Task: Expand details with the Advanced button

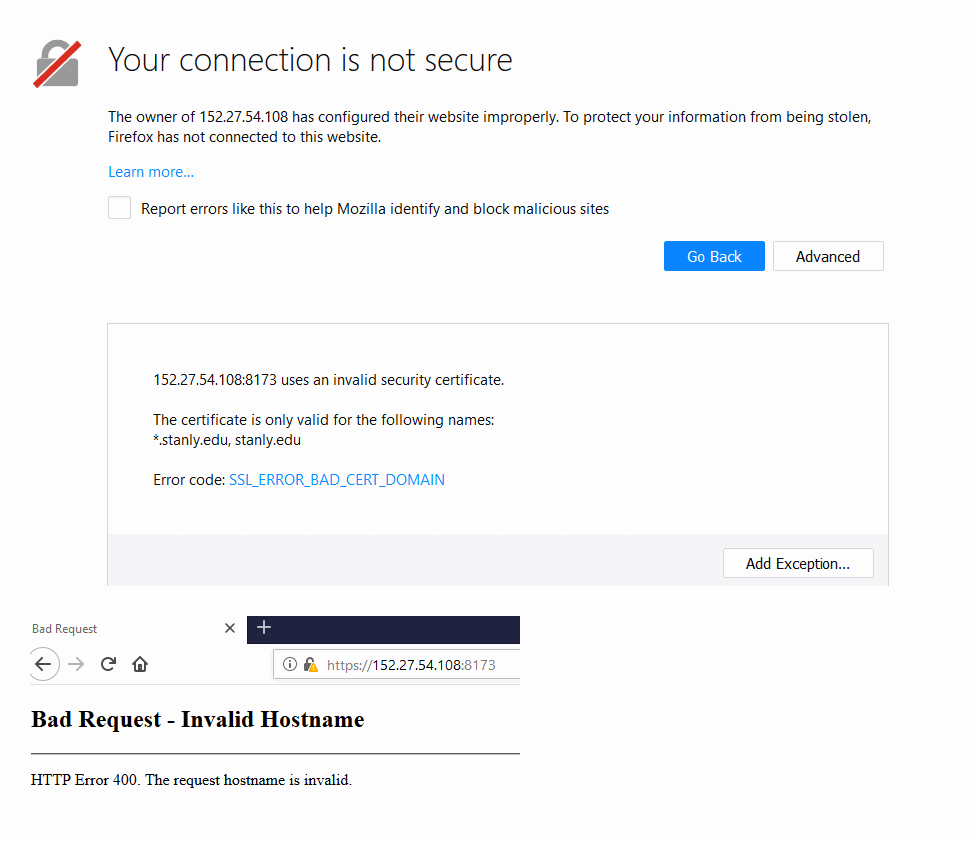Action: click(x=827, y=256)
